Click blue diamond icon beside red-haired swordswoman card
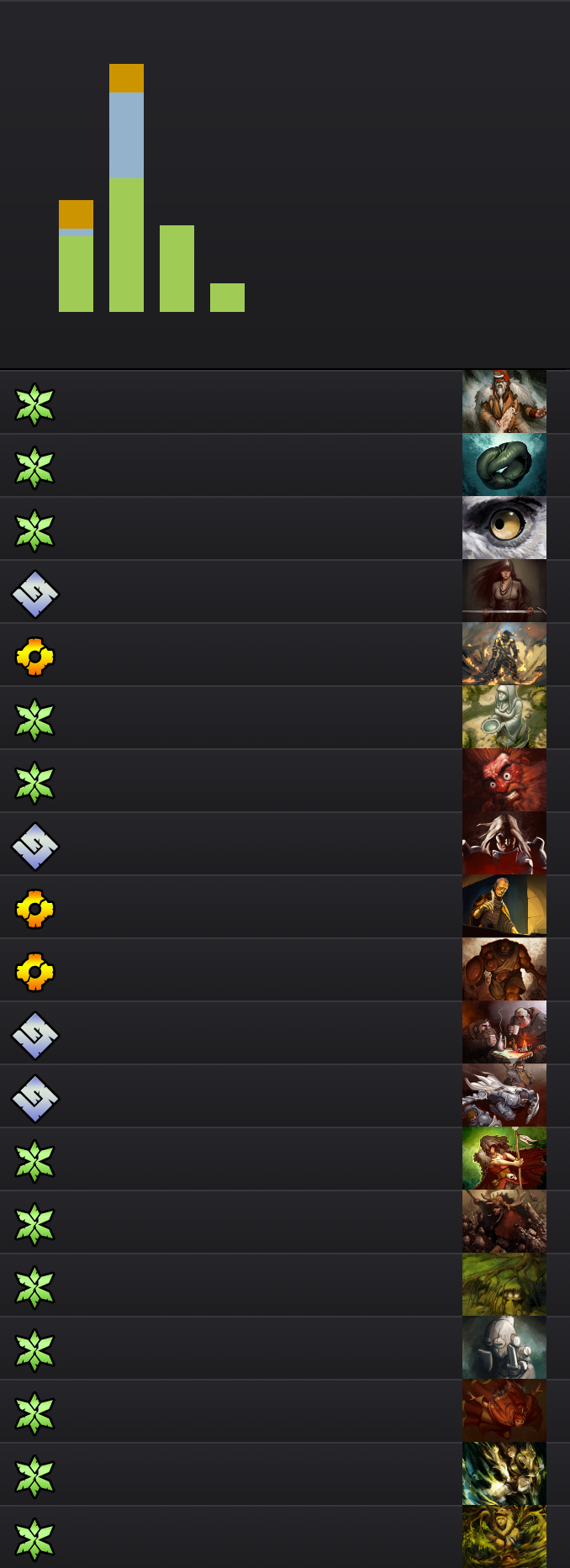 [34, 594]
